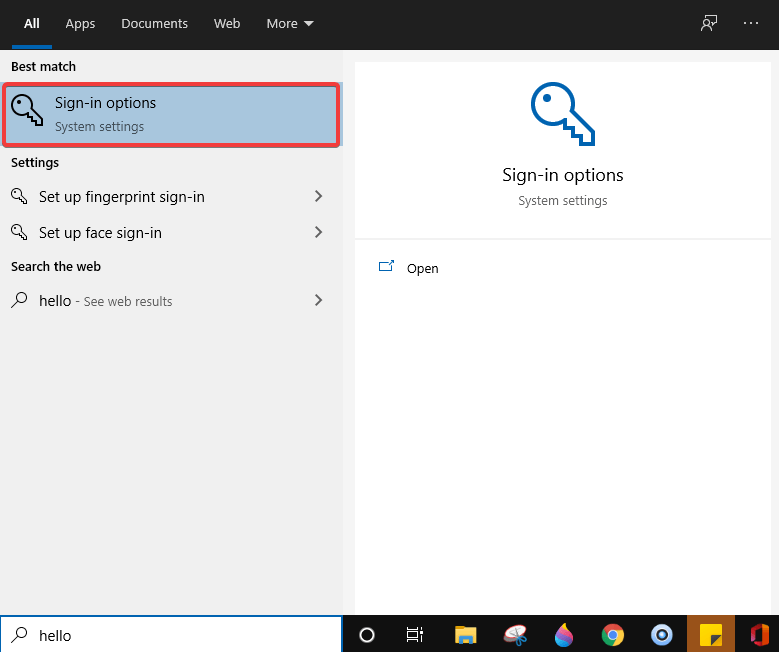Launch File Explorer from the taskbar
This screenshot has height=652, width=779.
coord(465,635)
